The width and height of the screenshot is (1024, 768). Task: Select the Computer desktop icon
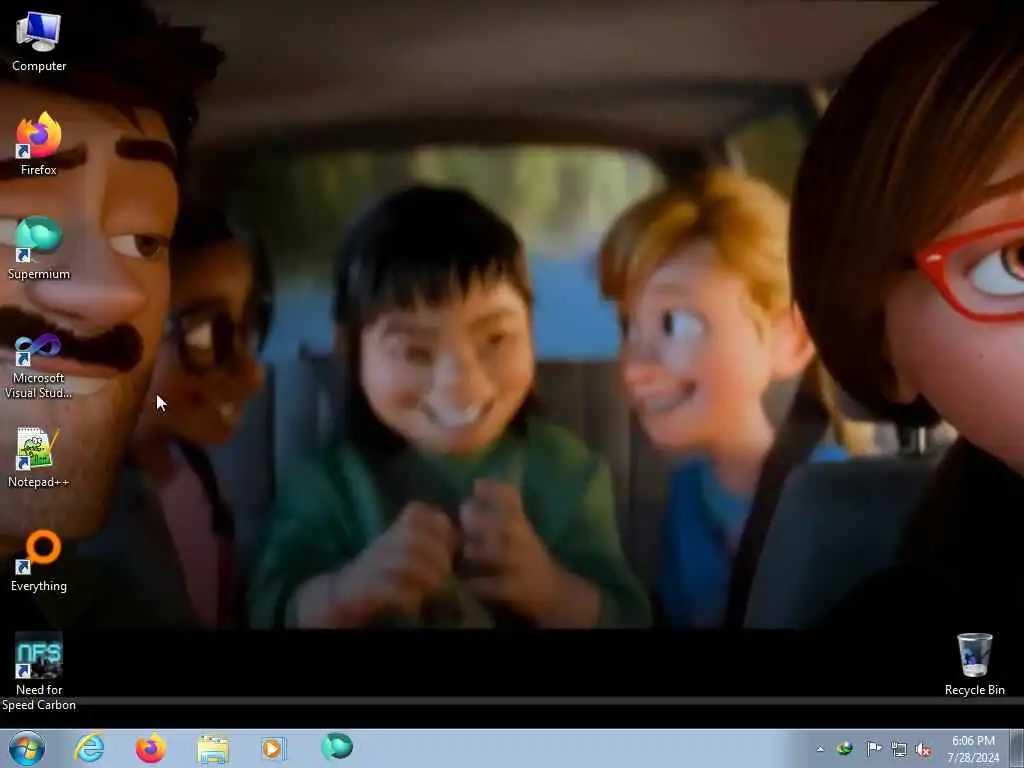coord(39,42)
